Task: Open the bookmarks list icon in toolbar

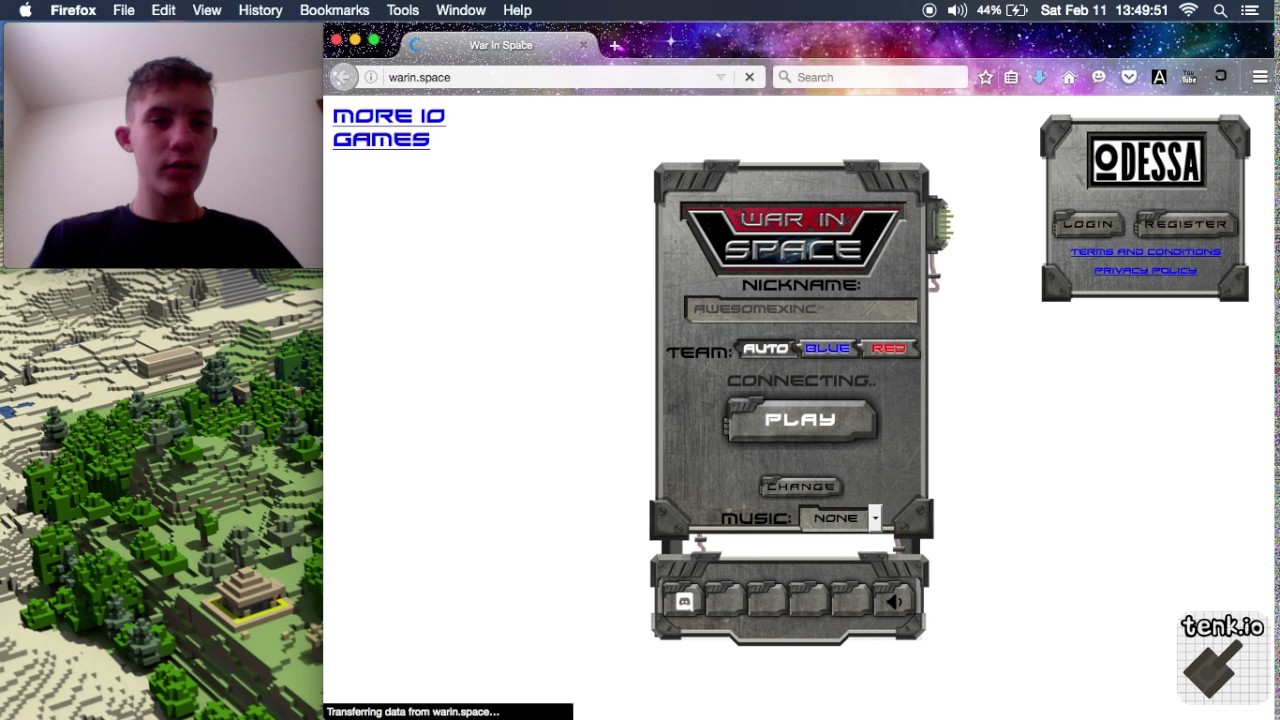Action: tap(1011, 77)
